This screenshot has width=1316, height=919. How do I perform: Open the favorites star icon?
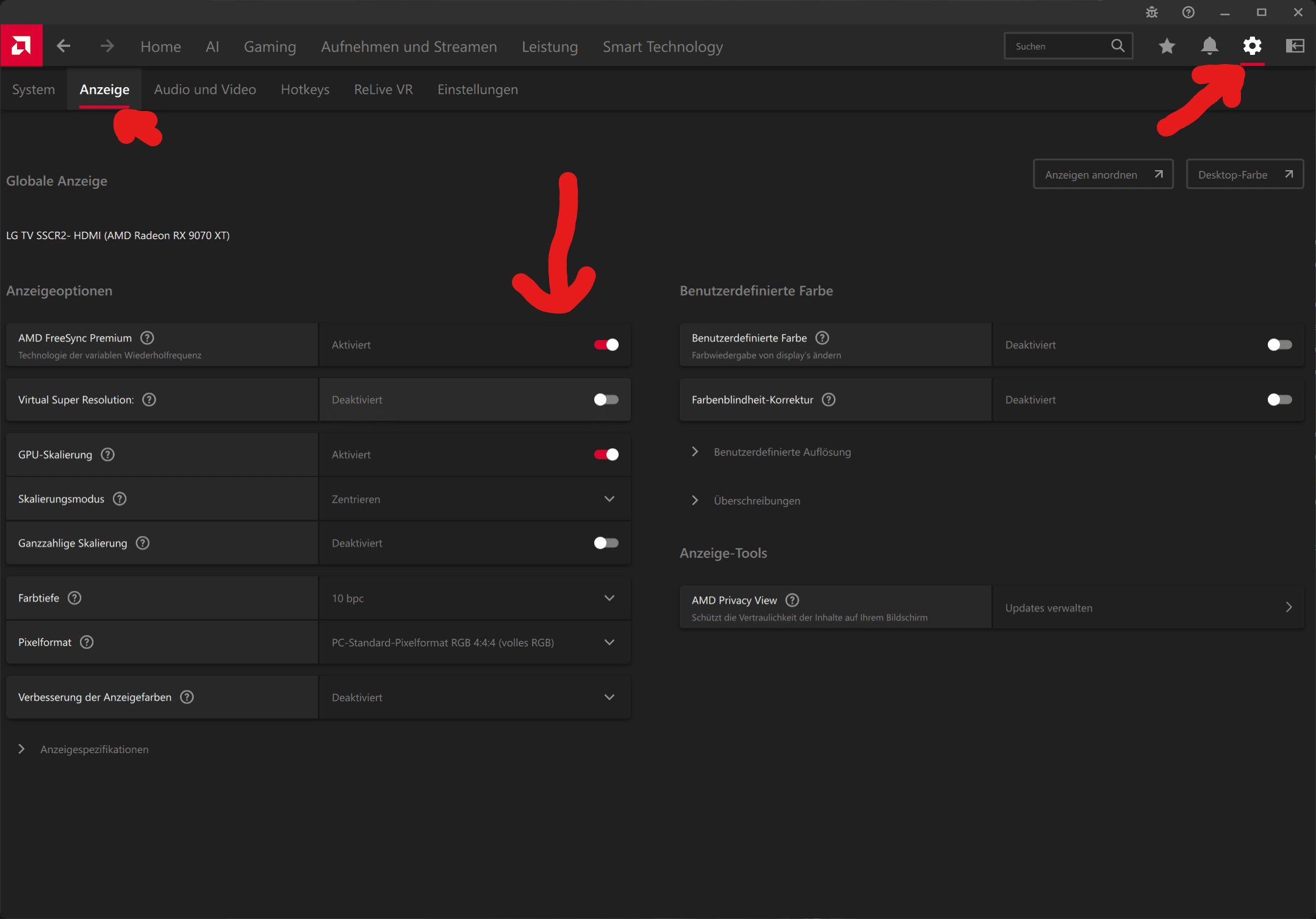pyautogui.click(x=1167, y=46)
